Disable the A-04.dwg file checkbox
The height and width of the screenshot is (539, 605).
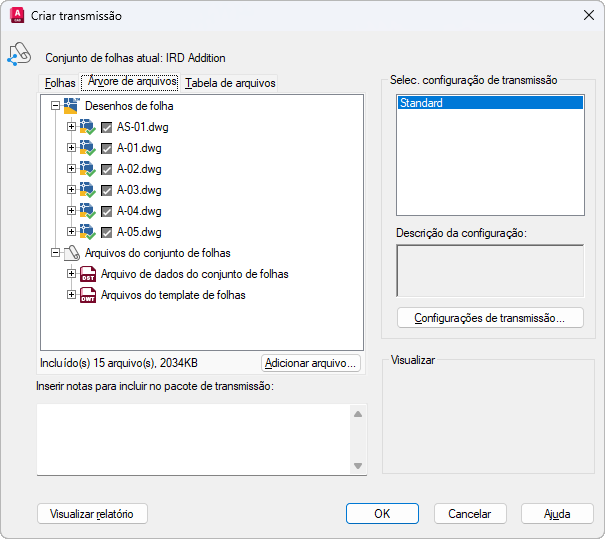pos(106,211)
